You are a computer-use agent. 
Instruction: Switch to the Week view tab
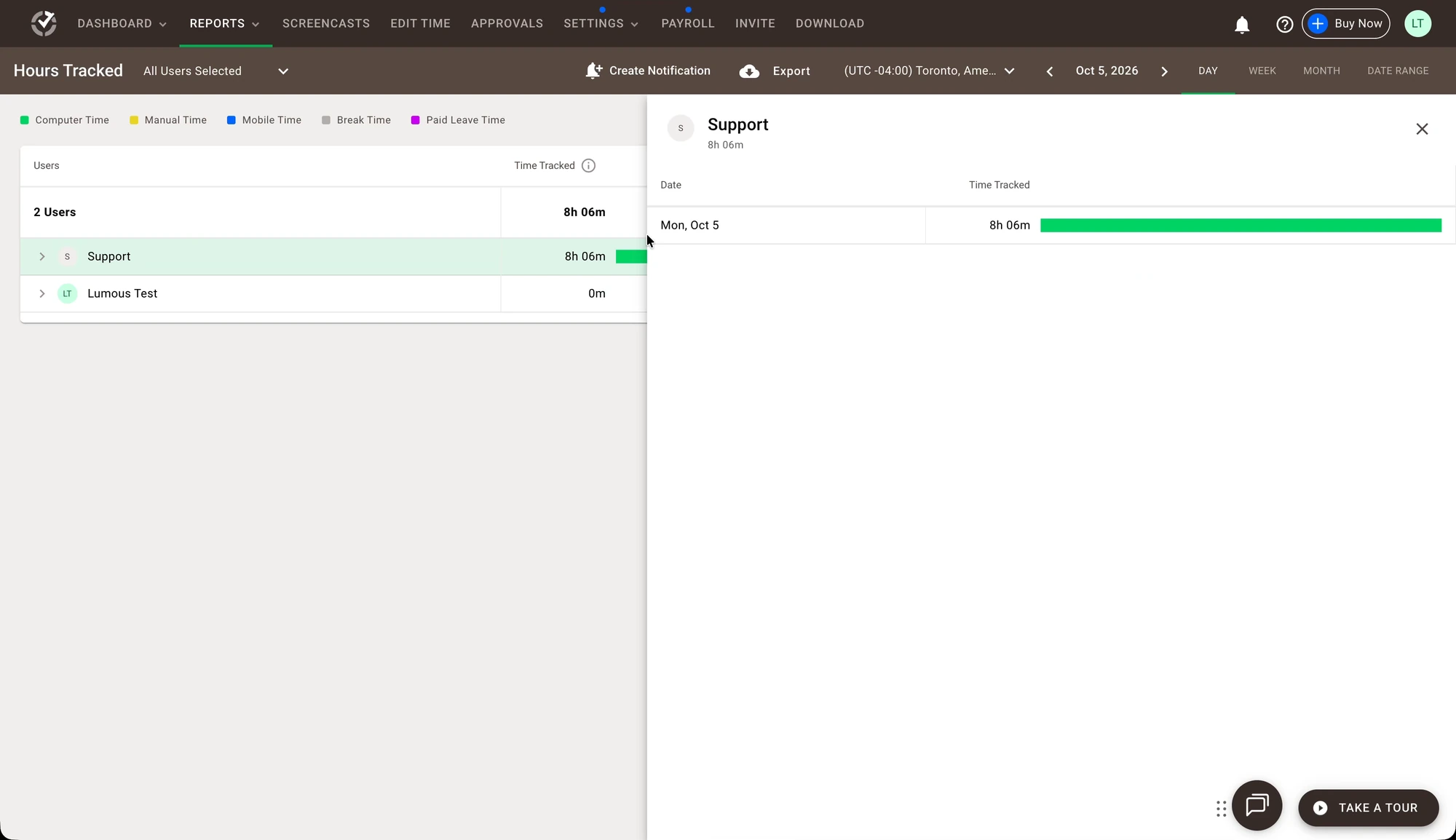pos(1262,71)
